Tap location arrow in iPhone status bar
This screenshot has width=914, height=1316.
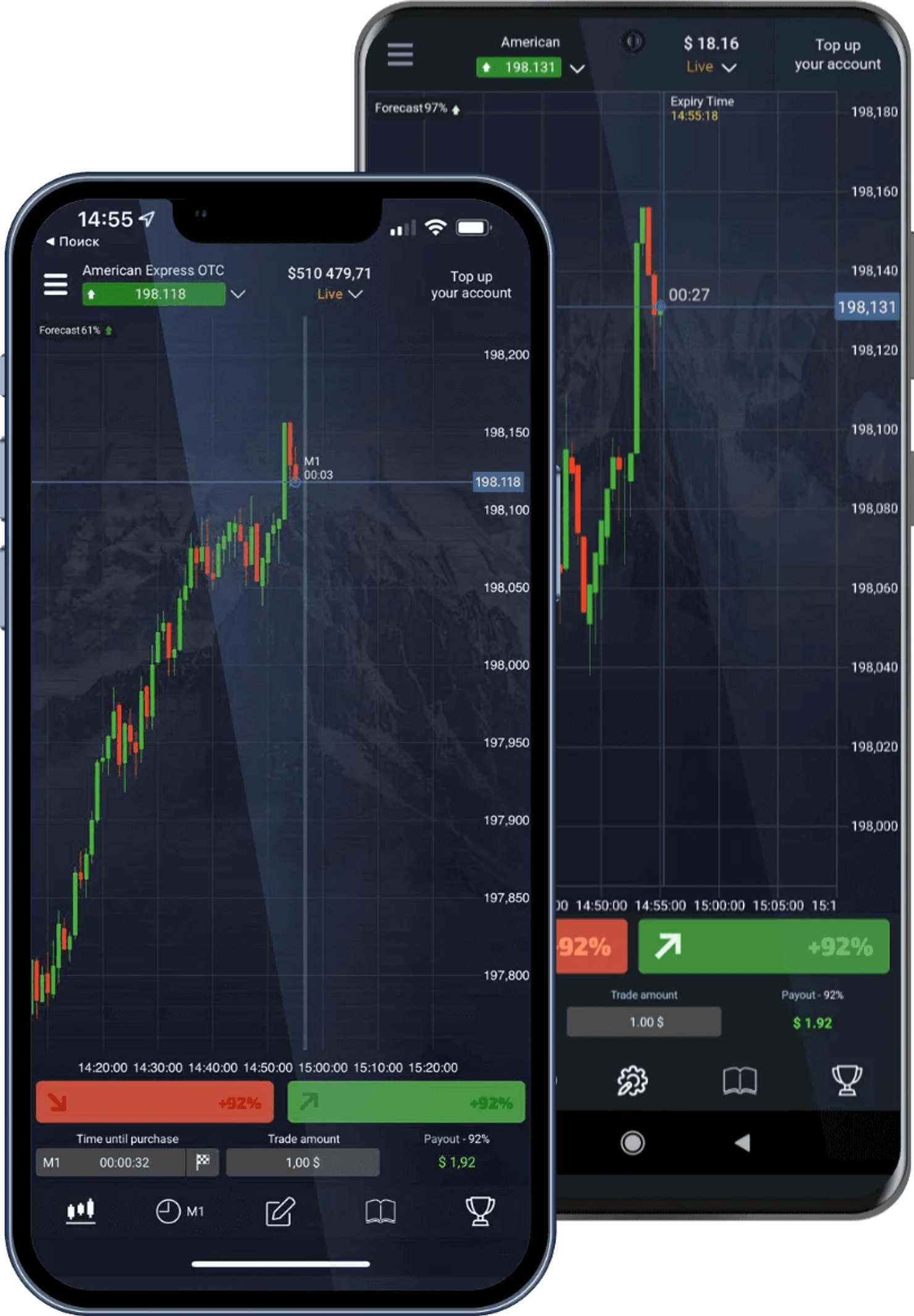(x=147, y=218)
